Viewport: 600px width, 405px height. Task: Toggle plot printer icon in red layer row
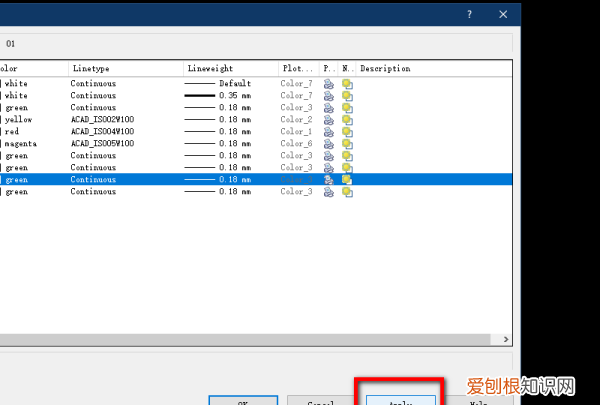328,132
